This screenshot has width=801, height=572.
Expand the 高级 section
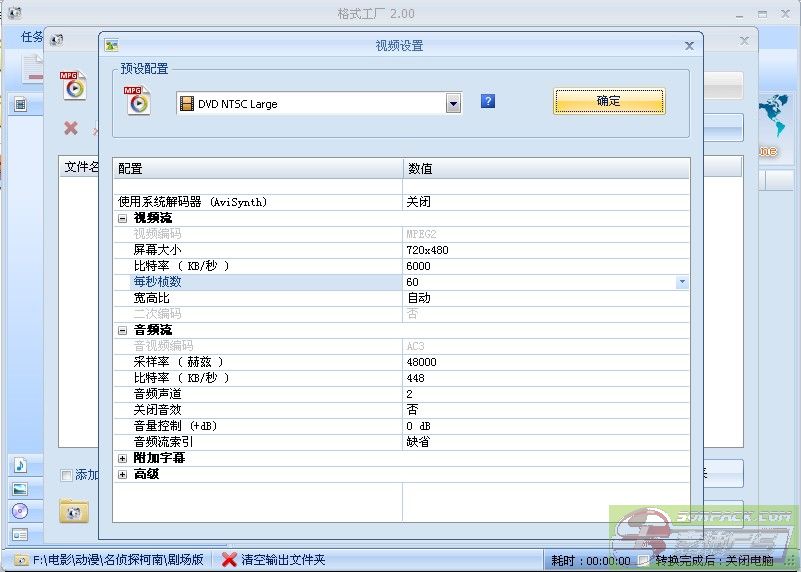[123, 474]
